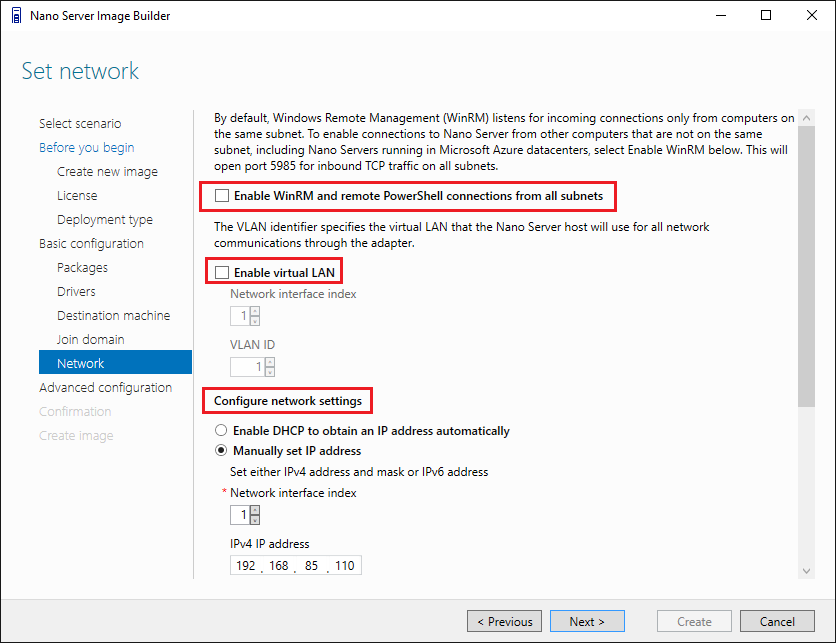
Task: Decrease manual IP network interface index
Action: [255, 520]
